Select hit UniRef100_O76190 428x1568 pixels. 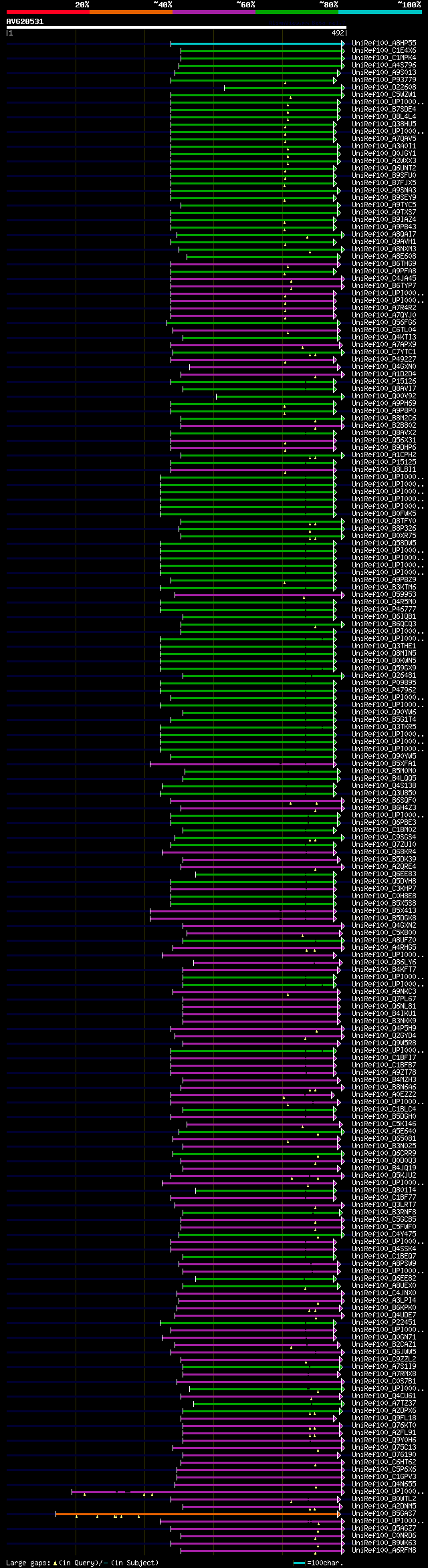[384, 1455]
